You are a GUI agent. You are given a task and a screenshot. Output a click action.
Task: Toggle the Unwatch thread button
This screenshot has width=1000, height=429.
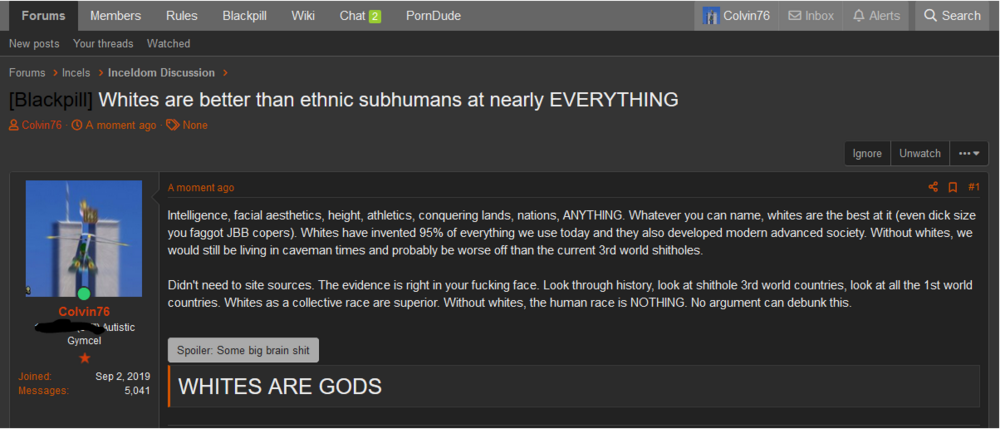[920, 154]
